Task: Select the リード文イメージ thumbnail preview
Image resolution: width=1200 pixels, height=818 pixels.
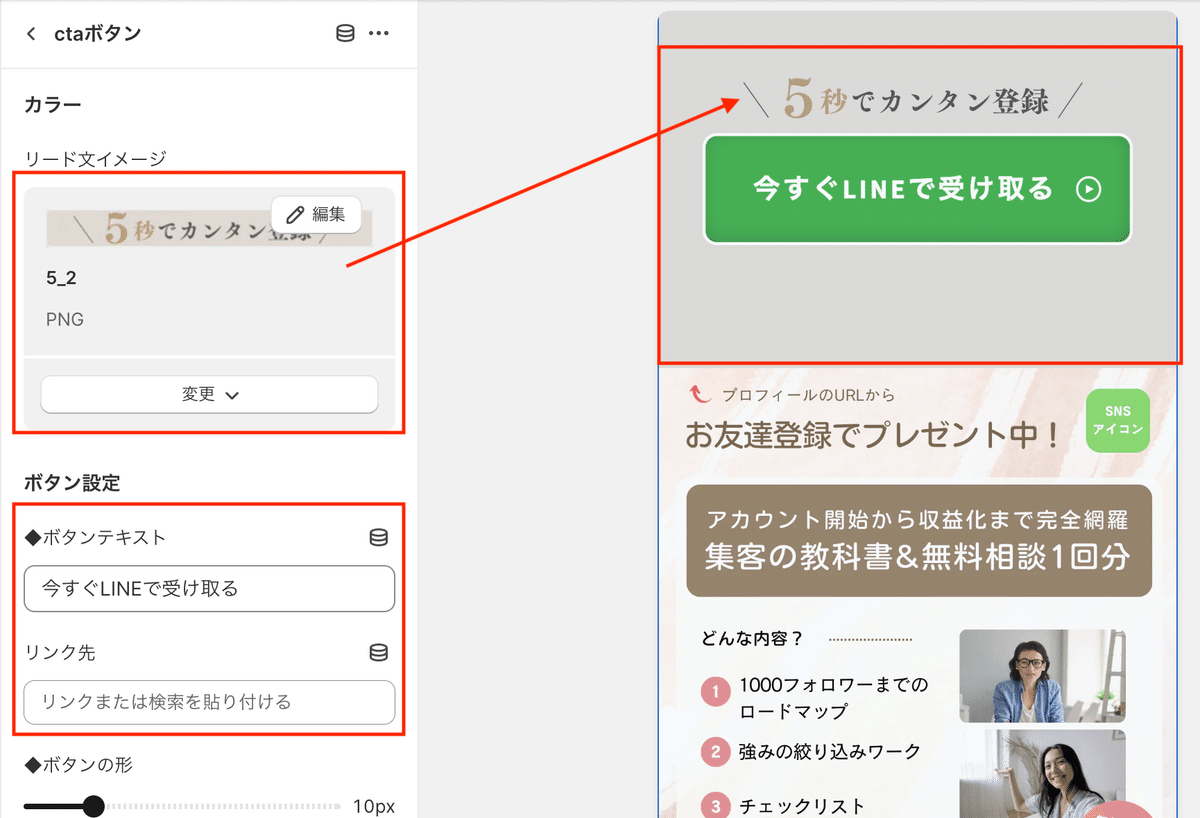Action: (209, 229)
